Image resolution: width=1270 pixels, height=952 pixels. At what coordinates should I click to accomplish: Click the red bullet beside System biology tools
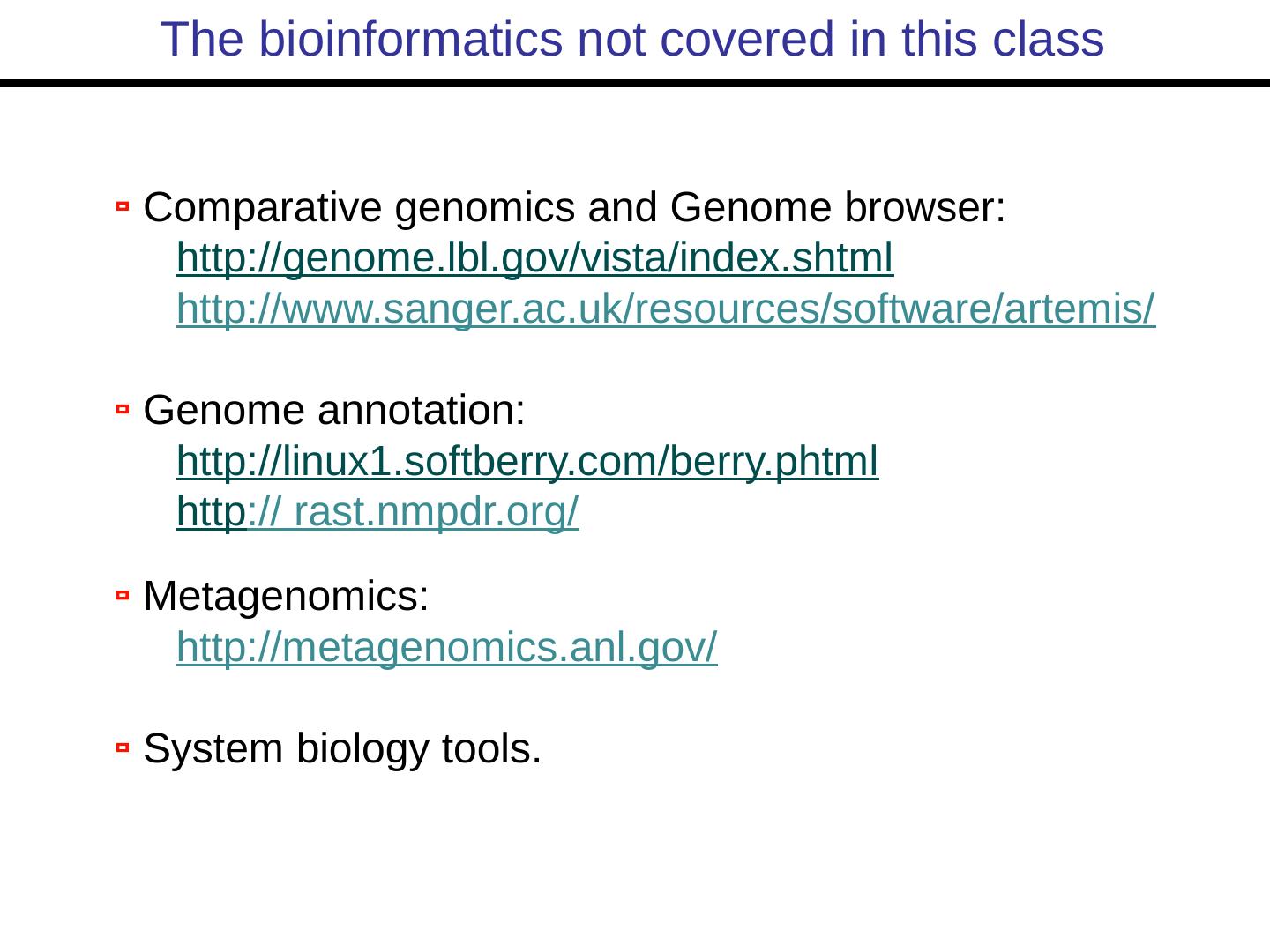[123, 748]
